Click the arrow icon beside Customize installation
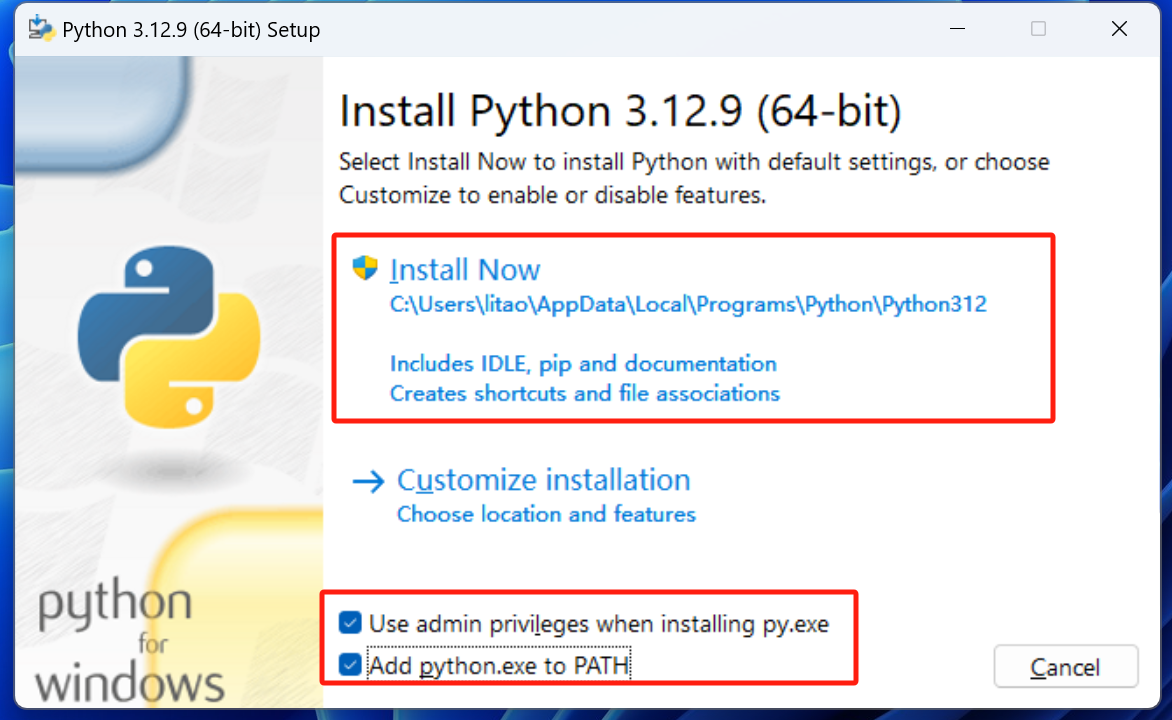Viewport: 1172px width, 720px height. [x=368, y=482]
